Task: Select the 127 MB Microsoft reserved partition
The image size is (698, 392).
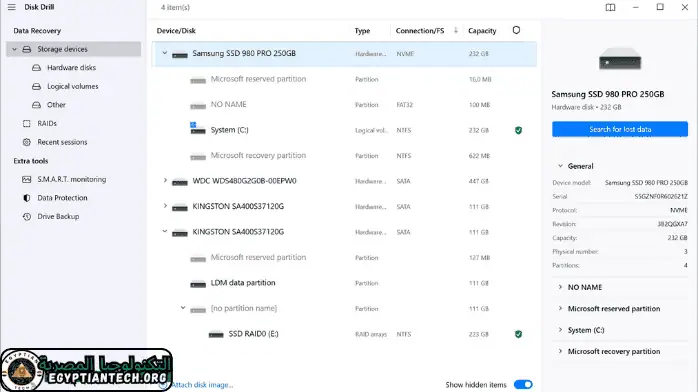Action: tap(344, 258)
